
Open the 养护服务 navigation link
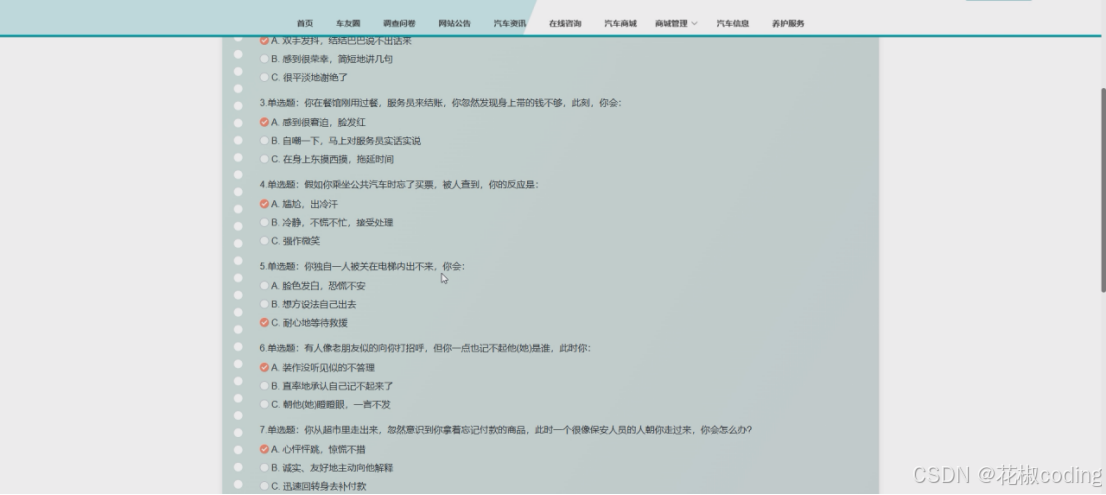(x=788, y=23)
